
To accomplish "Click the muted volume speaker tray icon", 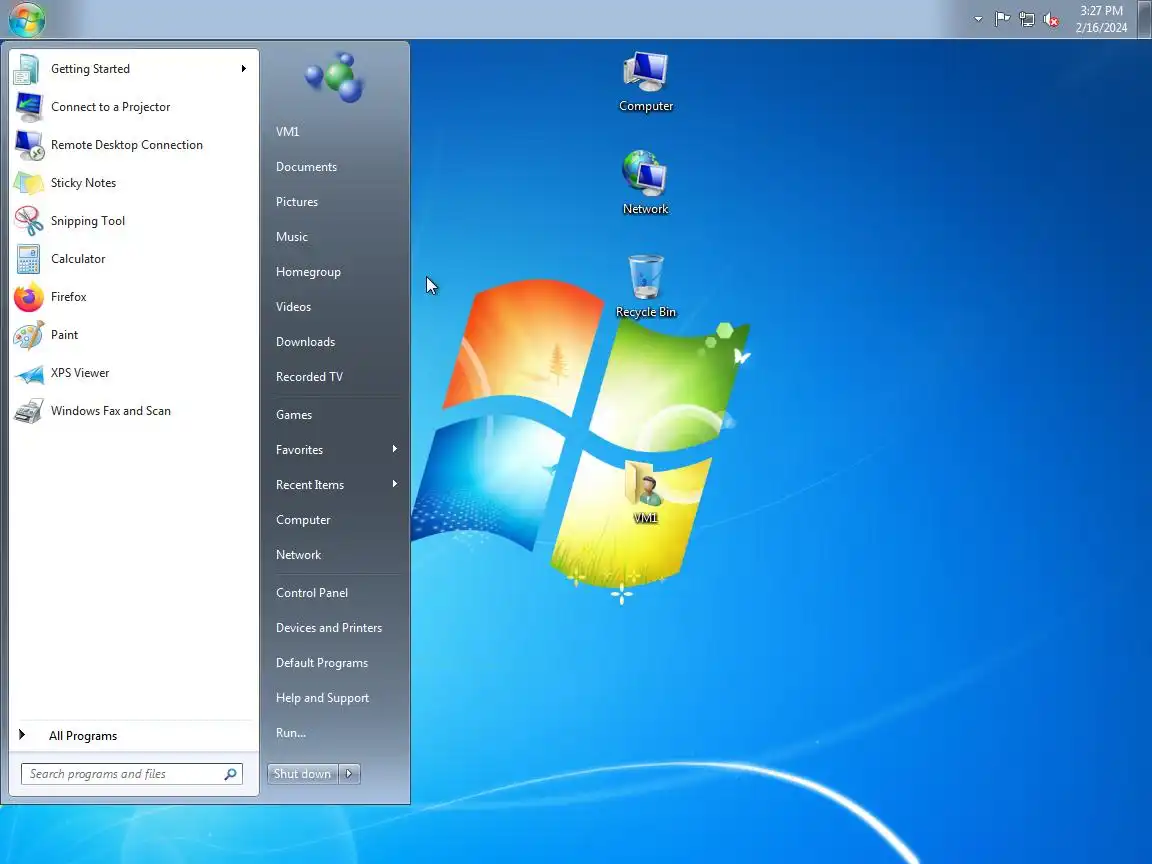I will (x=1051, y=19).
